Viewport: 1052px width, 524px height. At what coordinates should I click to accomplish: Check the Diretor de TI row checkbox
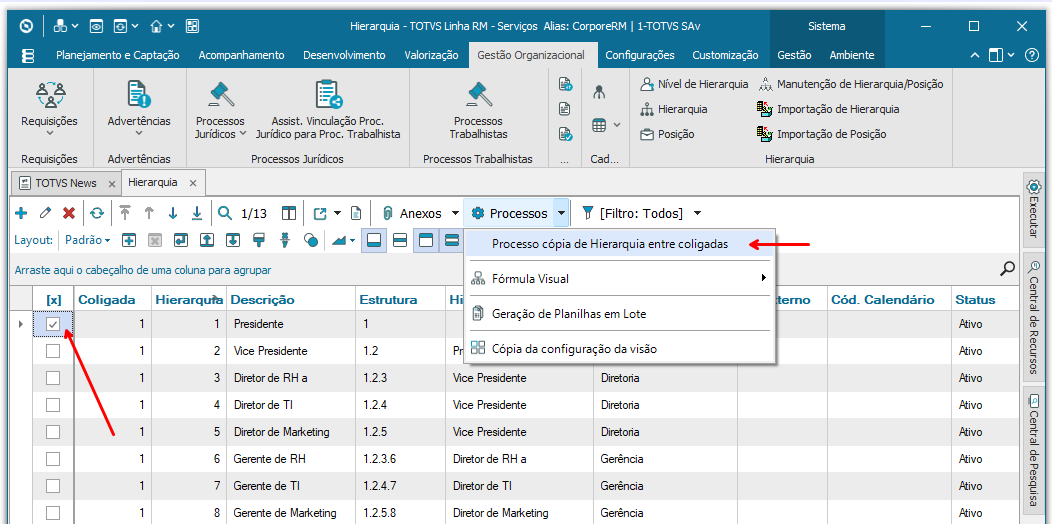[x=53, y=405]
